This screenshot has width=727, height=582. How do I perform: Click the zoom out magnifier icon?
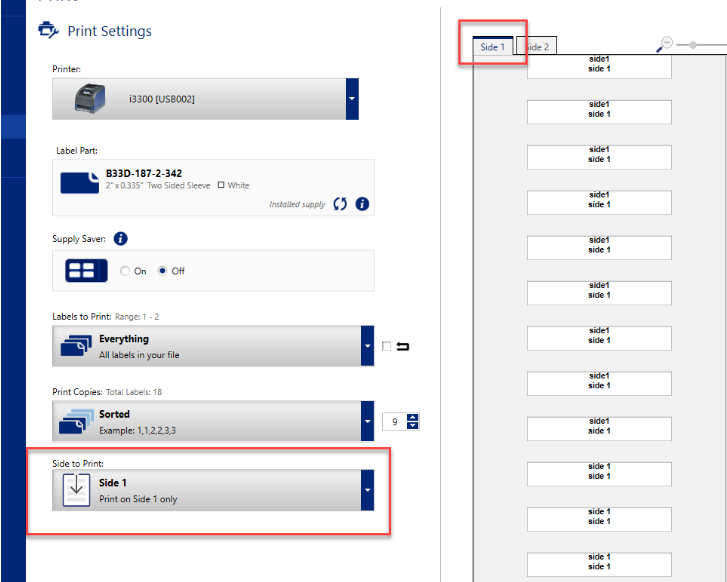click(x=665, y=44)
